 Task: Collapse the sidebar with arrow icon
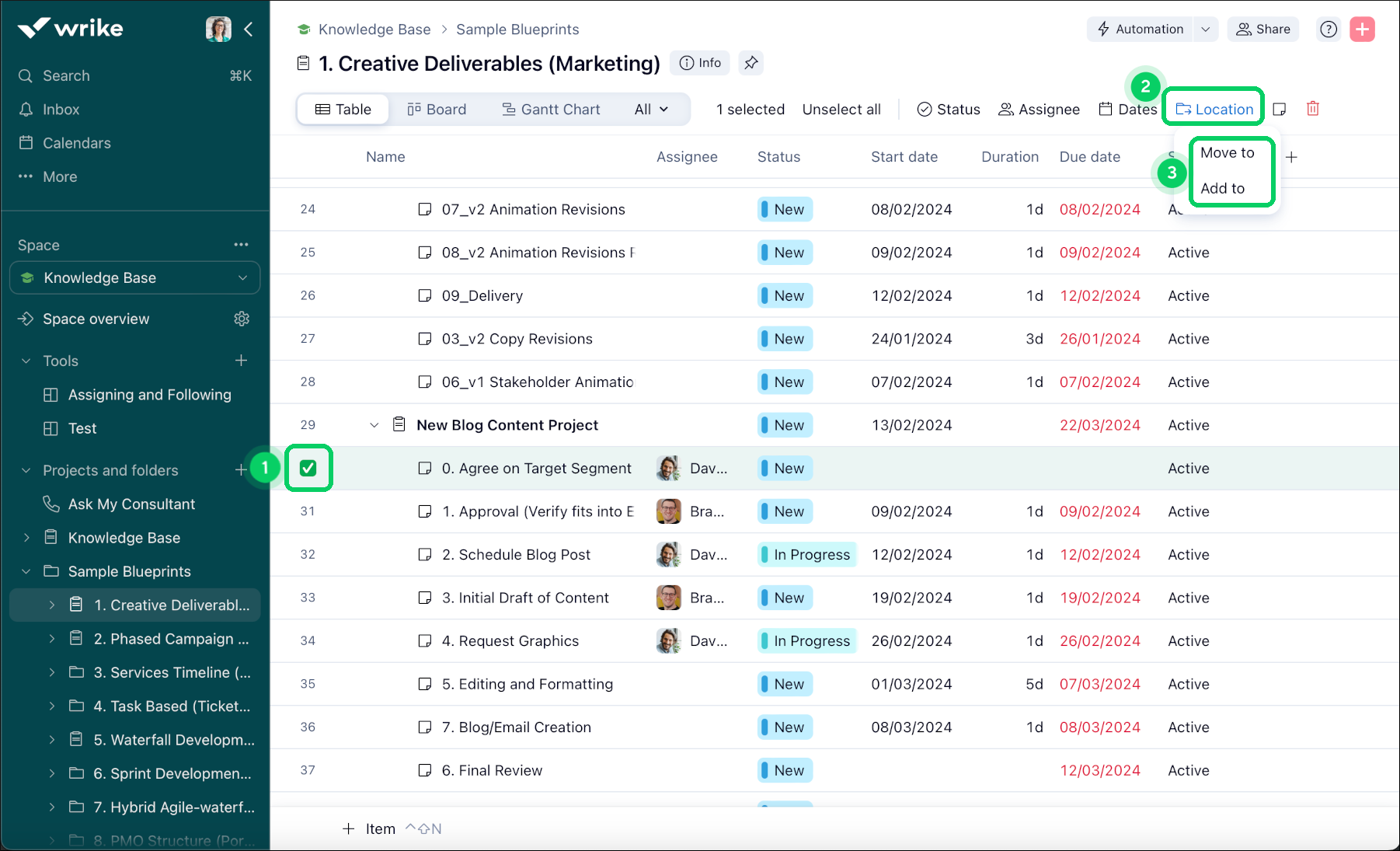point(249,30)
